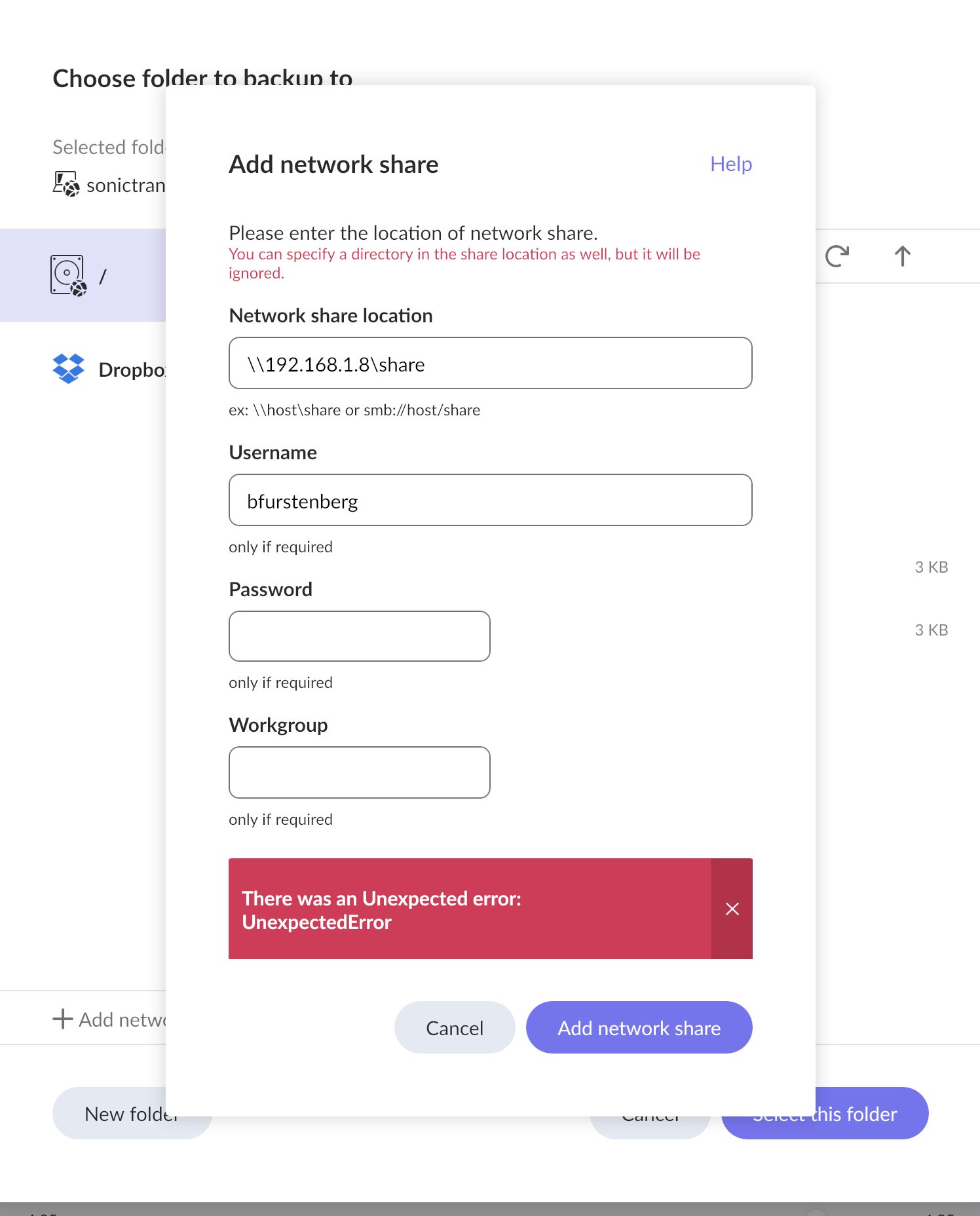Screen dimensions: 980x1216
Task: Select the root drive icon
Action: point(69,276)
